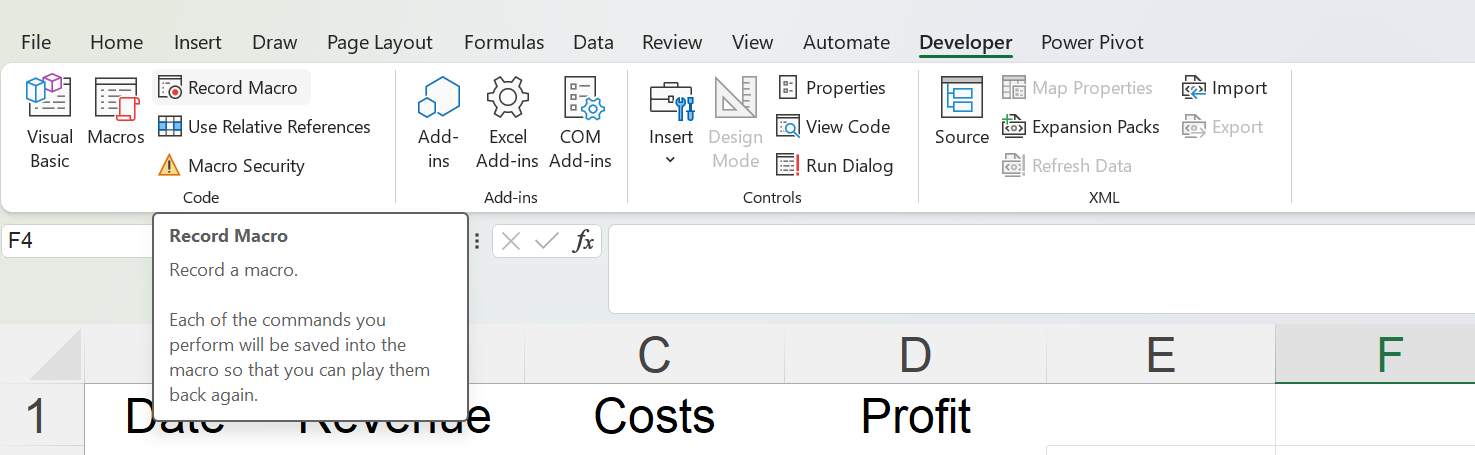The height and width of the screenshot is (455, 1475).
Task: Open Excel Add-ins manager
Action: (x=507, y=122)
